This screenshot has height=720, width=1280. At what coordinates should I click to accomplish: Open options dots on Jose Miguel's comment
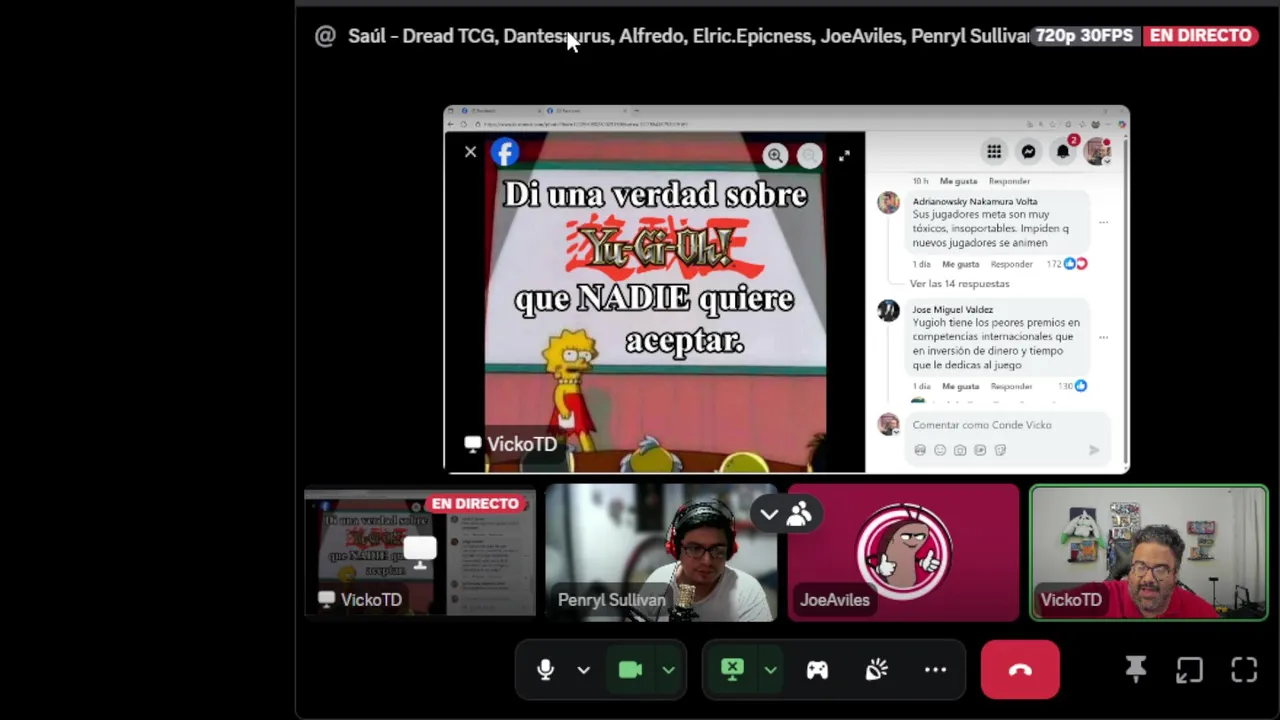coord(1103,337)
